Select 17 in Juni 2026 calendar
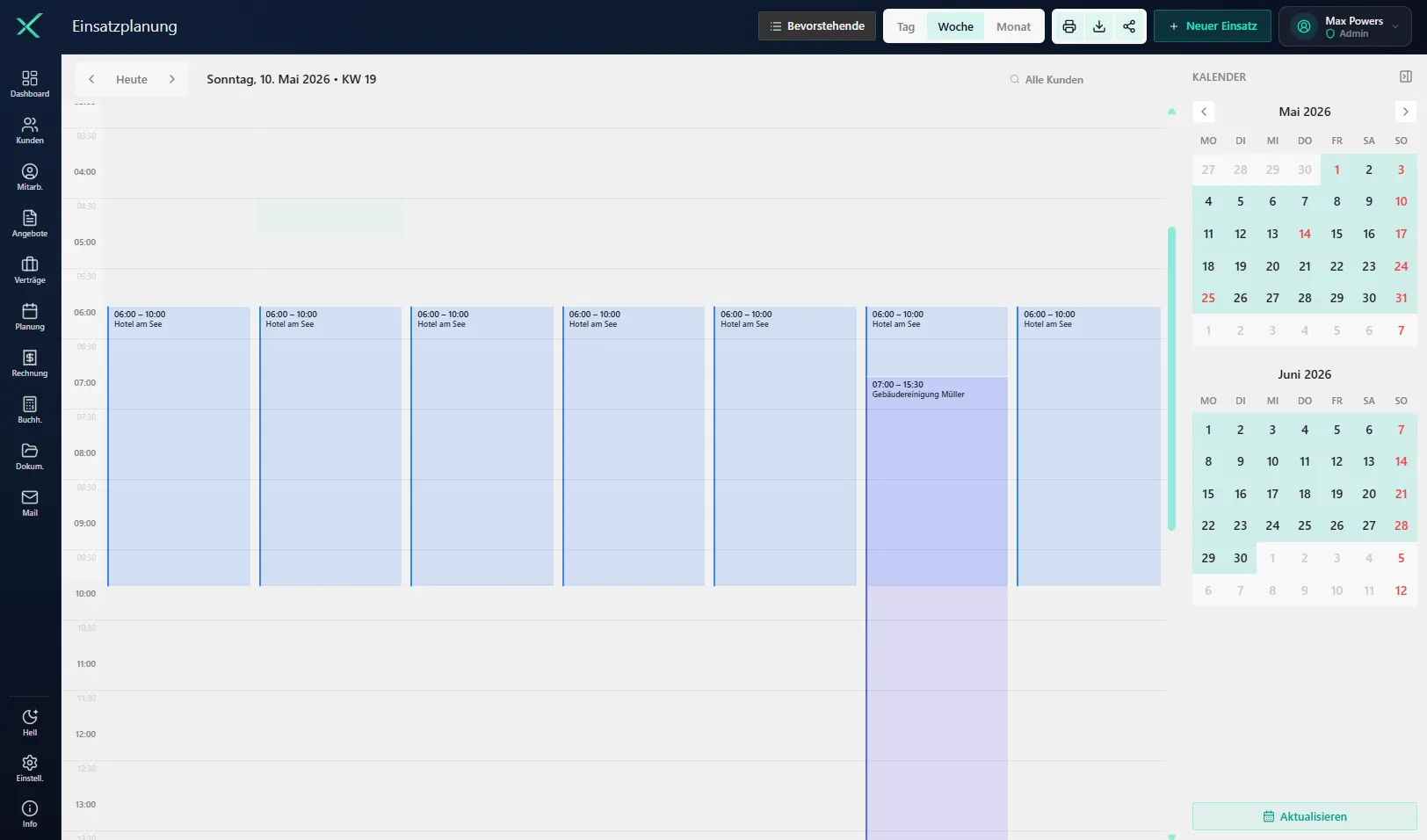This screenshot has width=1427, height=840. coord(1272,494)
